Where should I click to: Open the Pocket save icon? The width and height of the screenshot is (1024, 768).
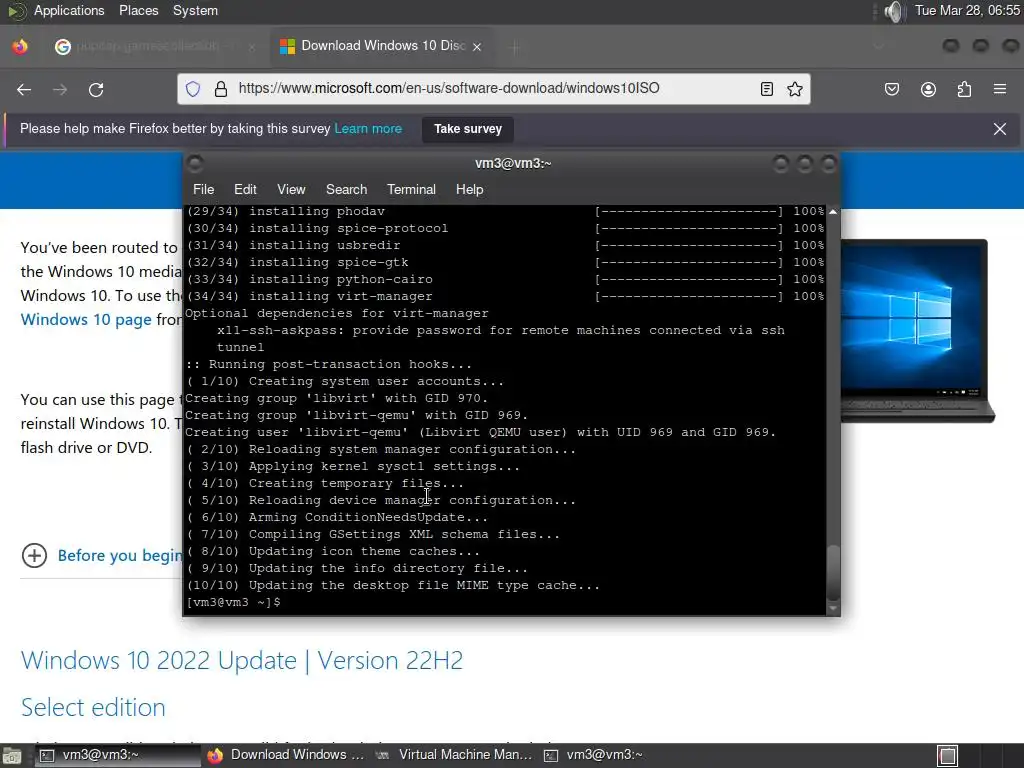[x=891, y=89]
